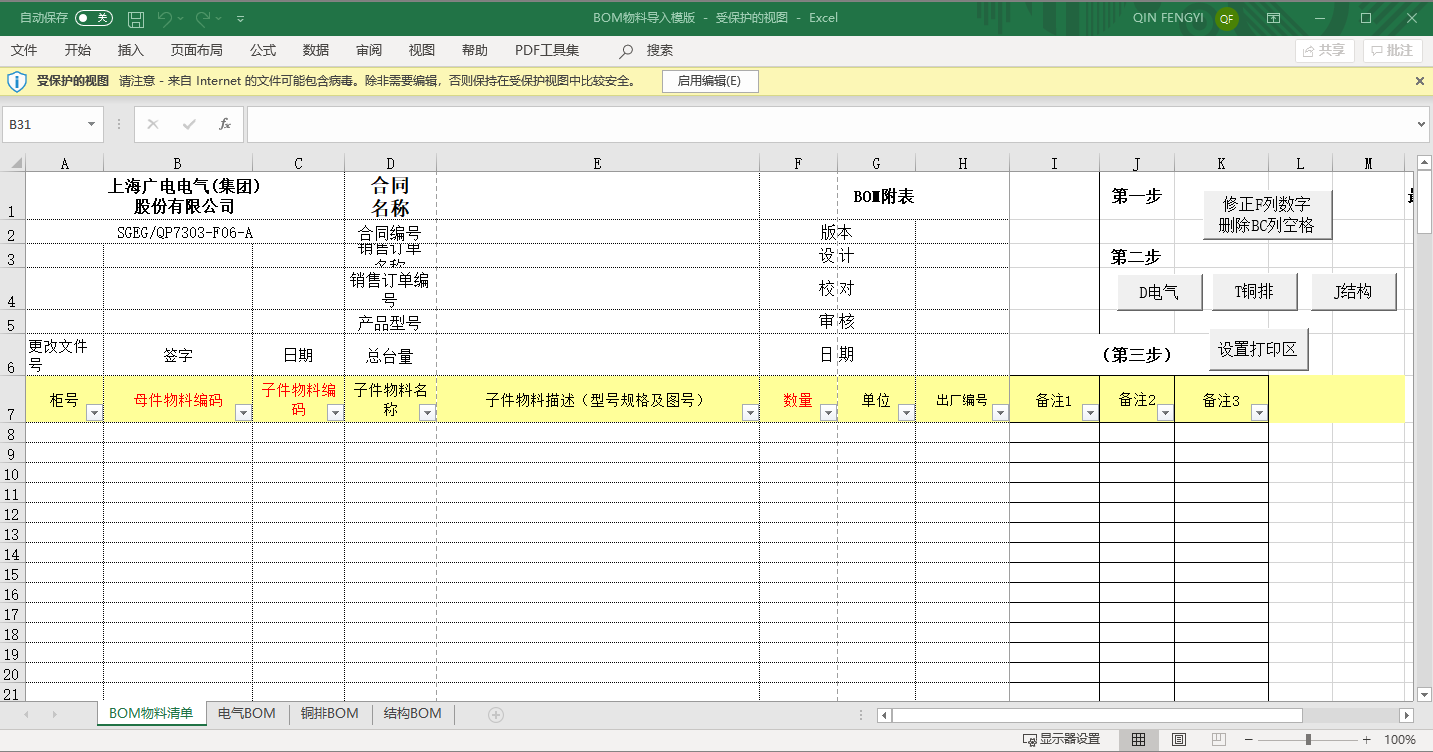Click the 启用编辑(E) button
1433x752 pixels.
point(710,81)
